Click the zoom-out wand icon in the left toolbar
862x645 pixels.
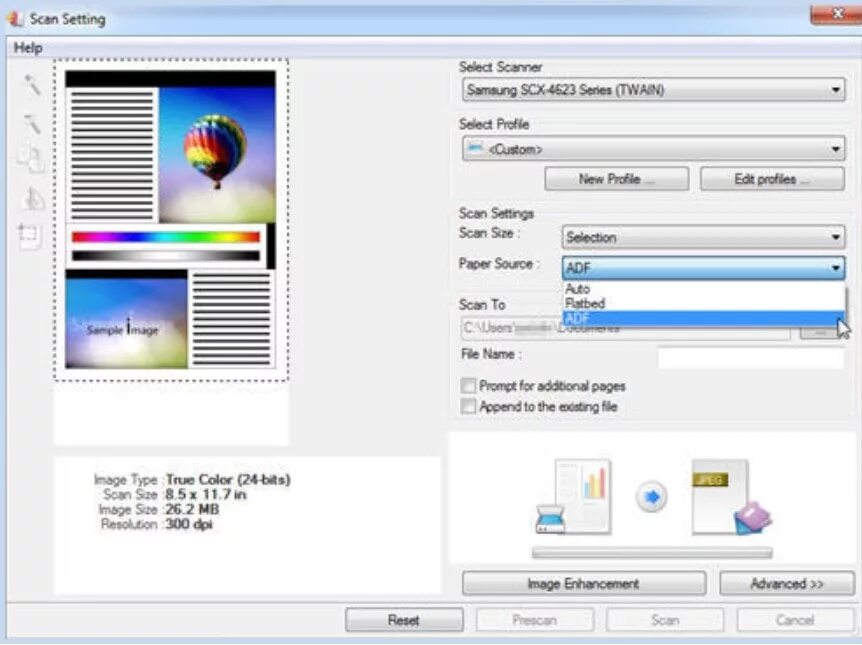[32, 123]
